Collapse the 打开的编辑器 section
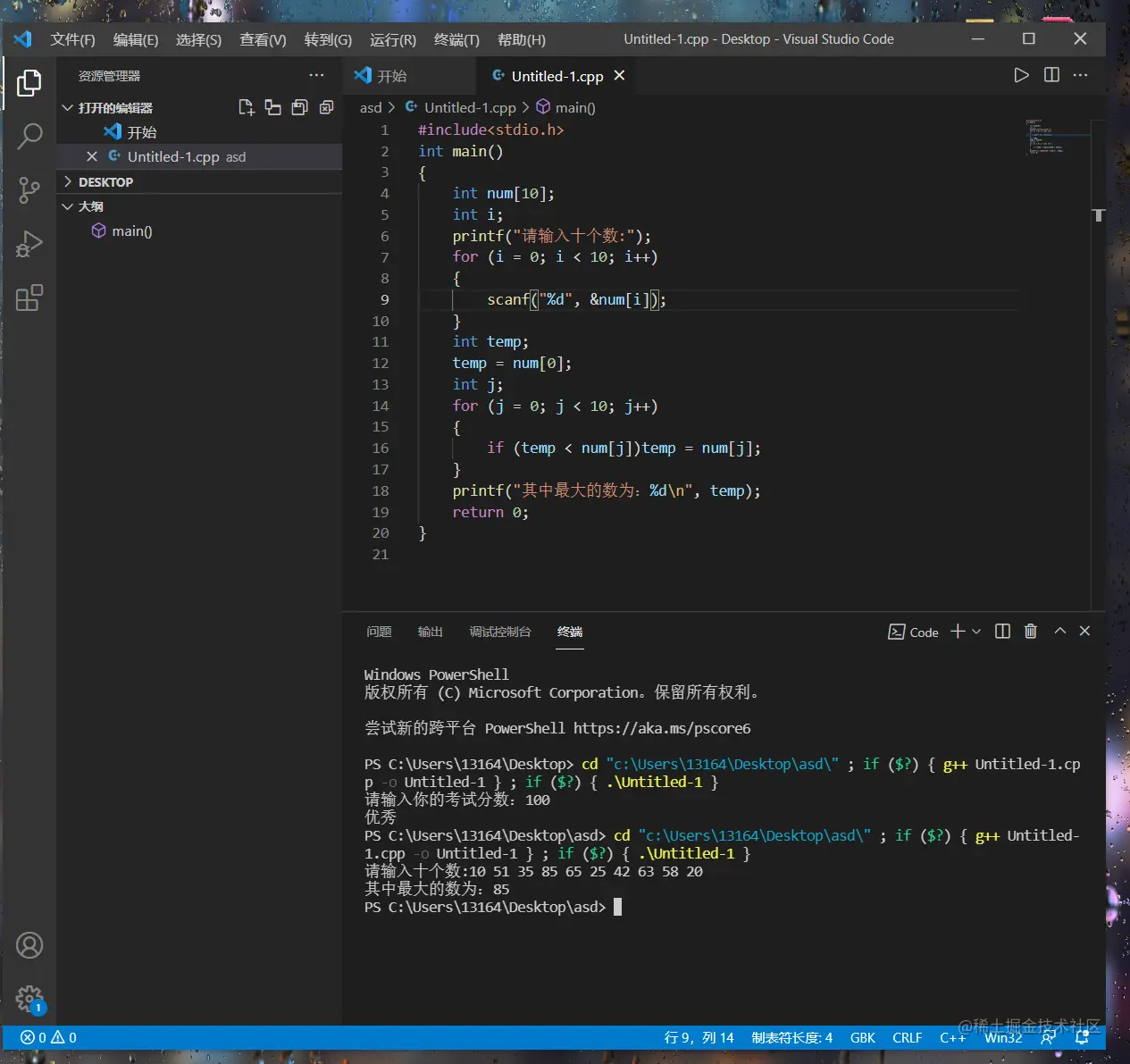1130x1064 pixels. pyautogui.click(x=68, y=107)
